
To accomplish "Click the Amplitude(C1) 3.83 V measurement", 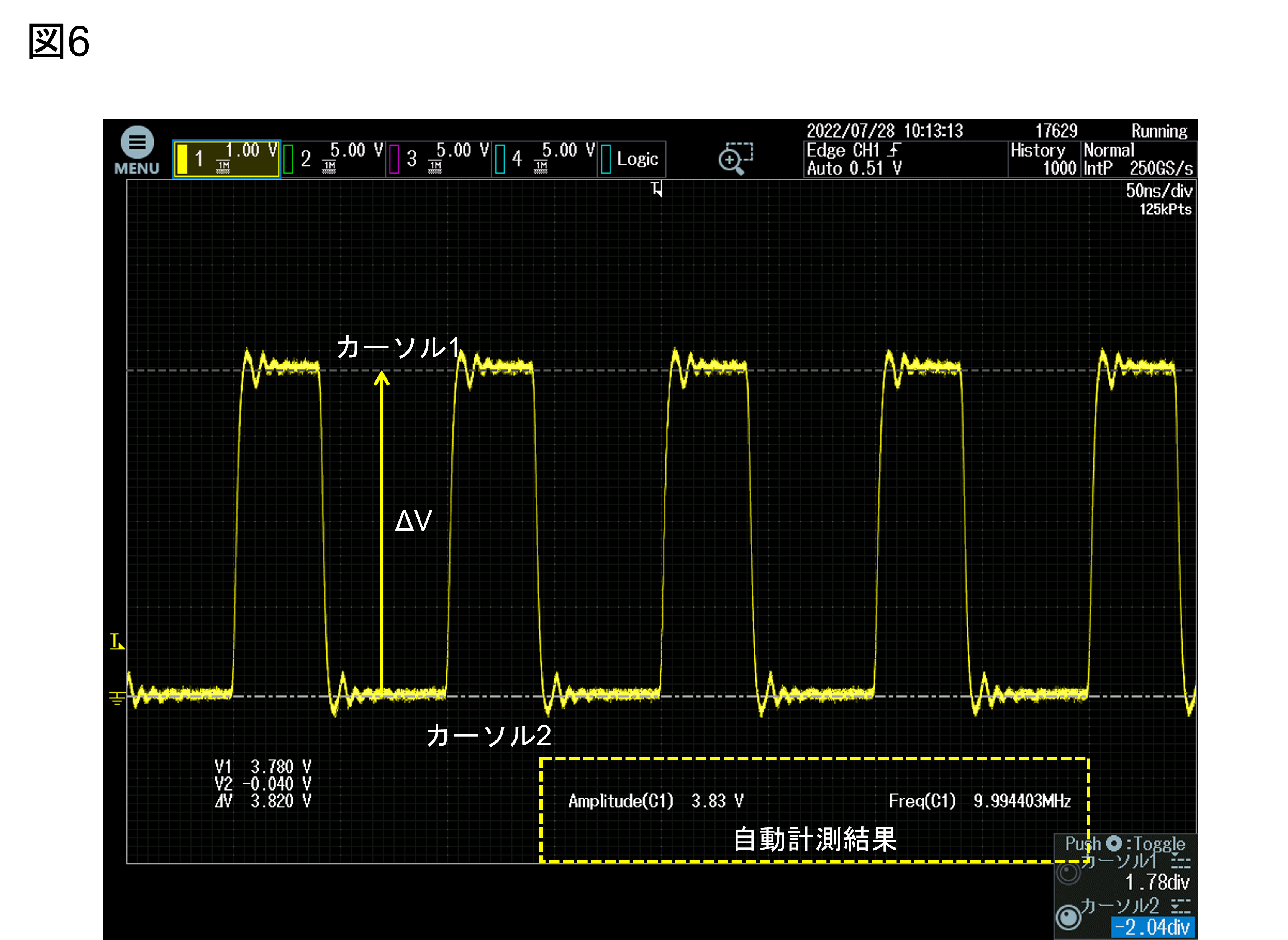I will 655,801.
